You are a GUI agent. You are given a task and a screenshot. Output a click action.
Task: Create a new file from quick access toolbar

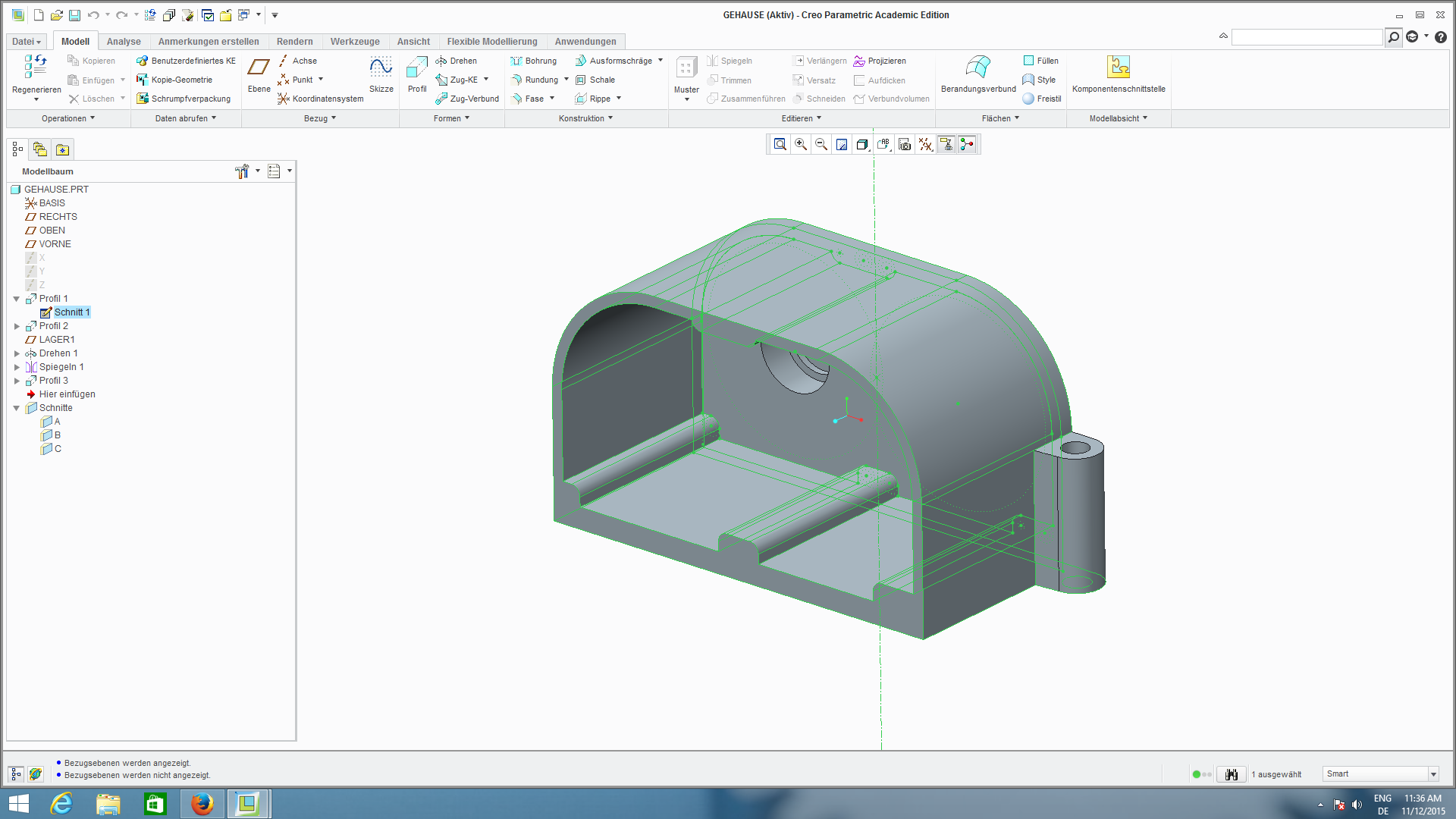tap(39, 15)
